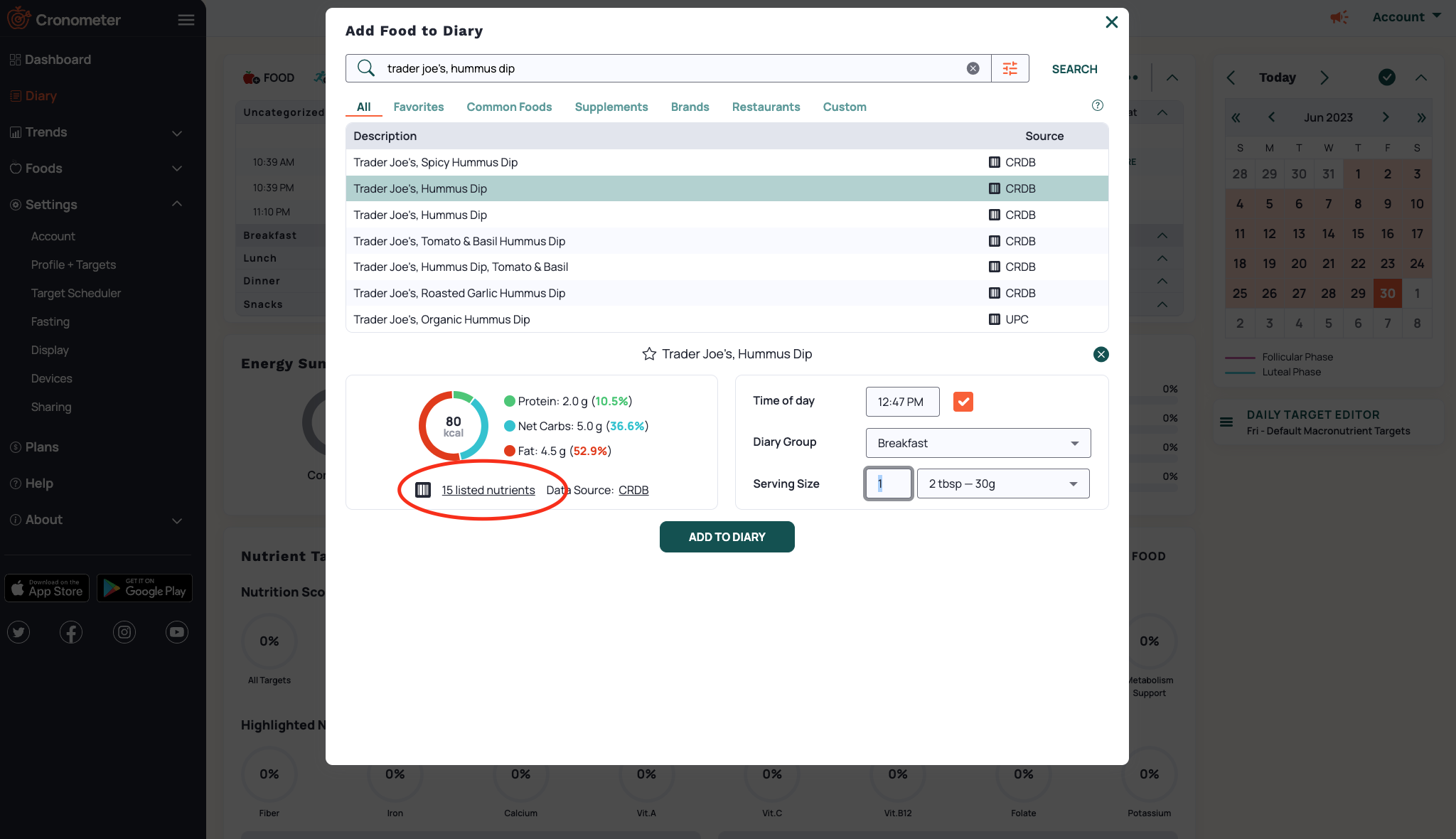Image resolution: width=1456 pixels, height=839 pixels.
Task: Go to previous day arrow beside Today
Action: pyautogui.click(x=1231, y=78)
